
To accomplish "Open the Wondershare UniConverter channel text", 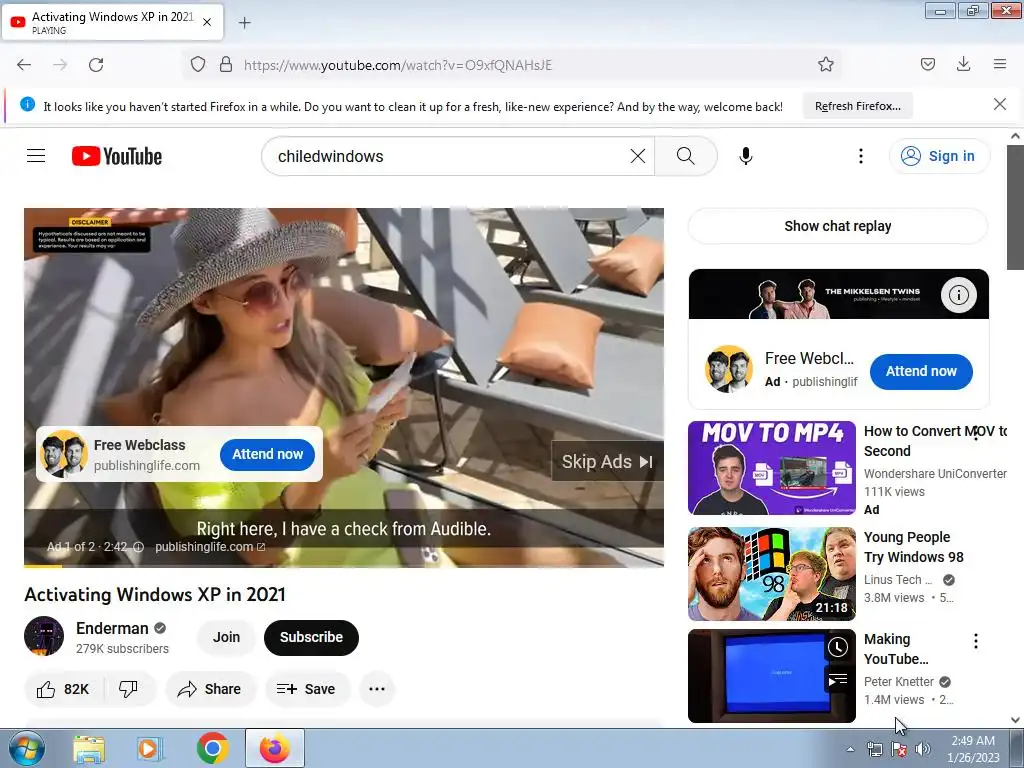I will (935, 473).
